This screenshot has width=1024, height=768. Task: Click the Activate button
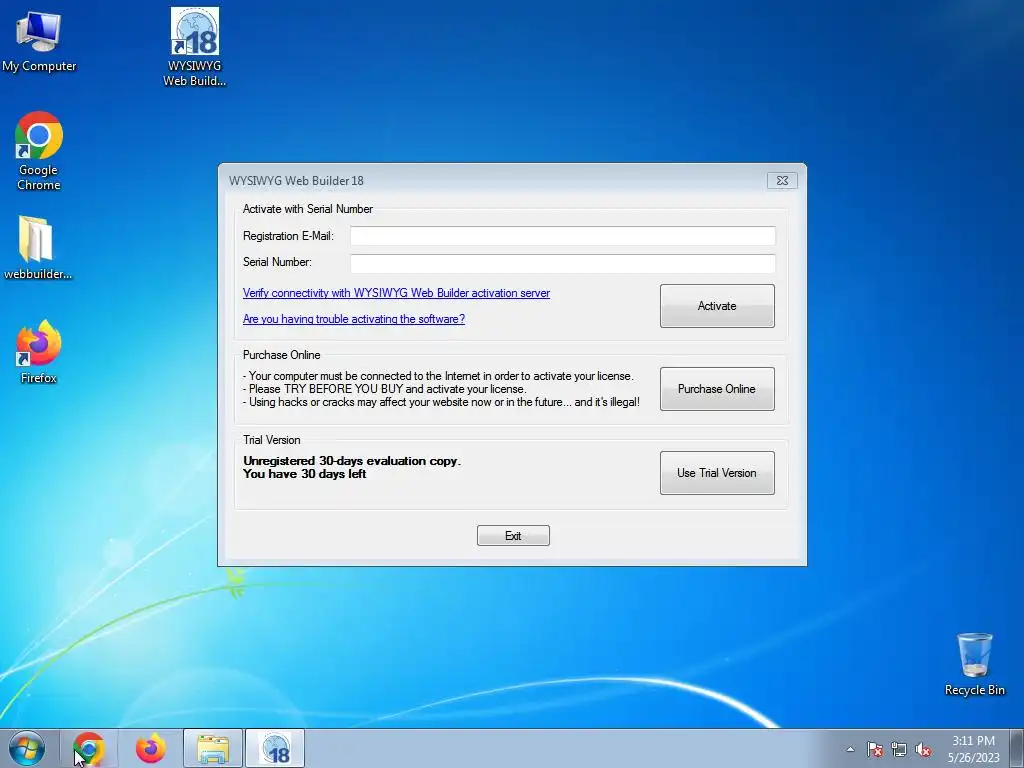coord(717,306)
